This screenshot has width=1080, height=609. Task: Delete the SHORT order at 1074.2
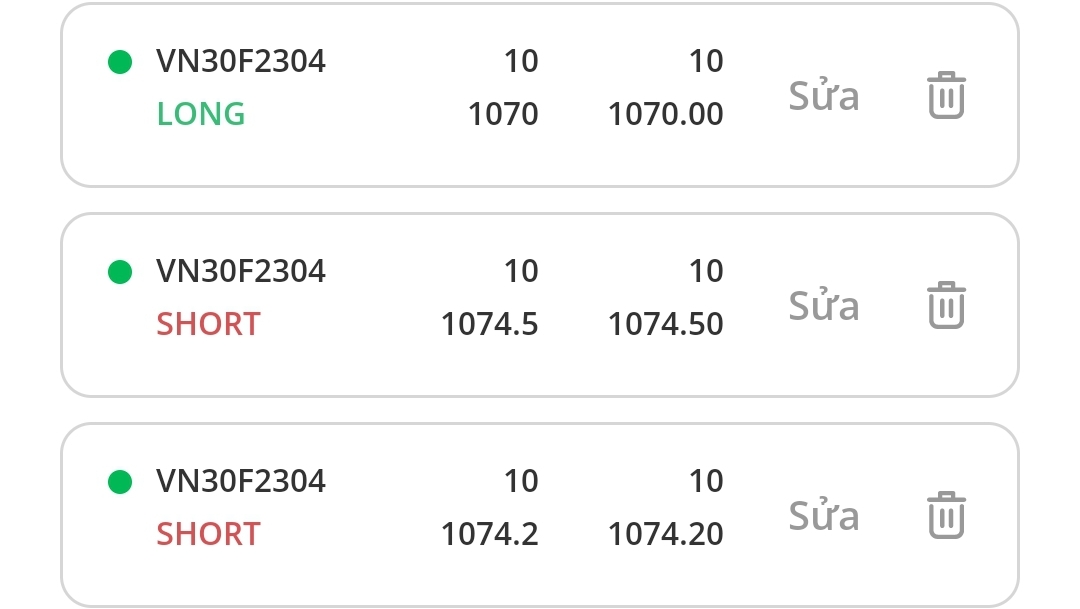[x=946, y=515]
